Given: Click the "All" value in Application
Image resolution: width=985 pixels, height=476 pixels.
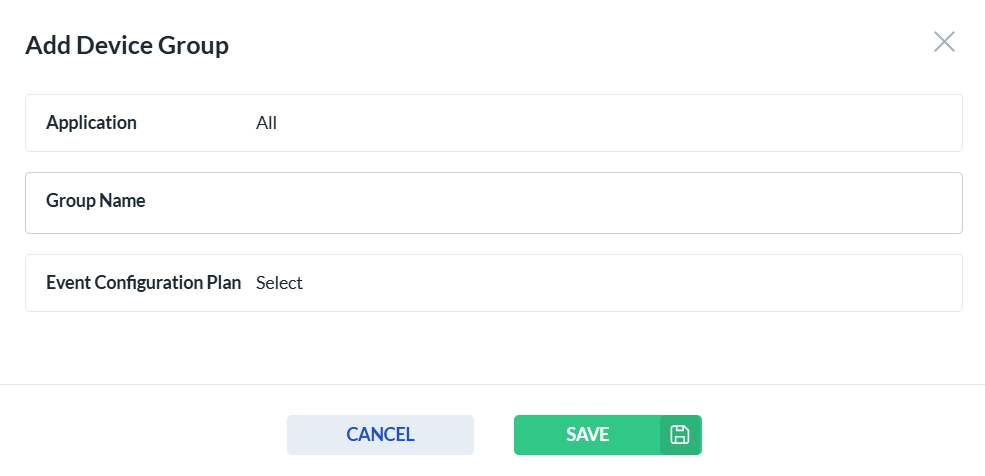Looking at the screenshot, I should pos(266,123).
